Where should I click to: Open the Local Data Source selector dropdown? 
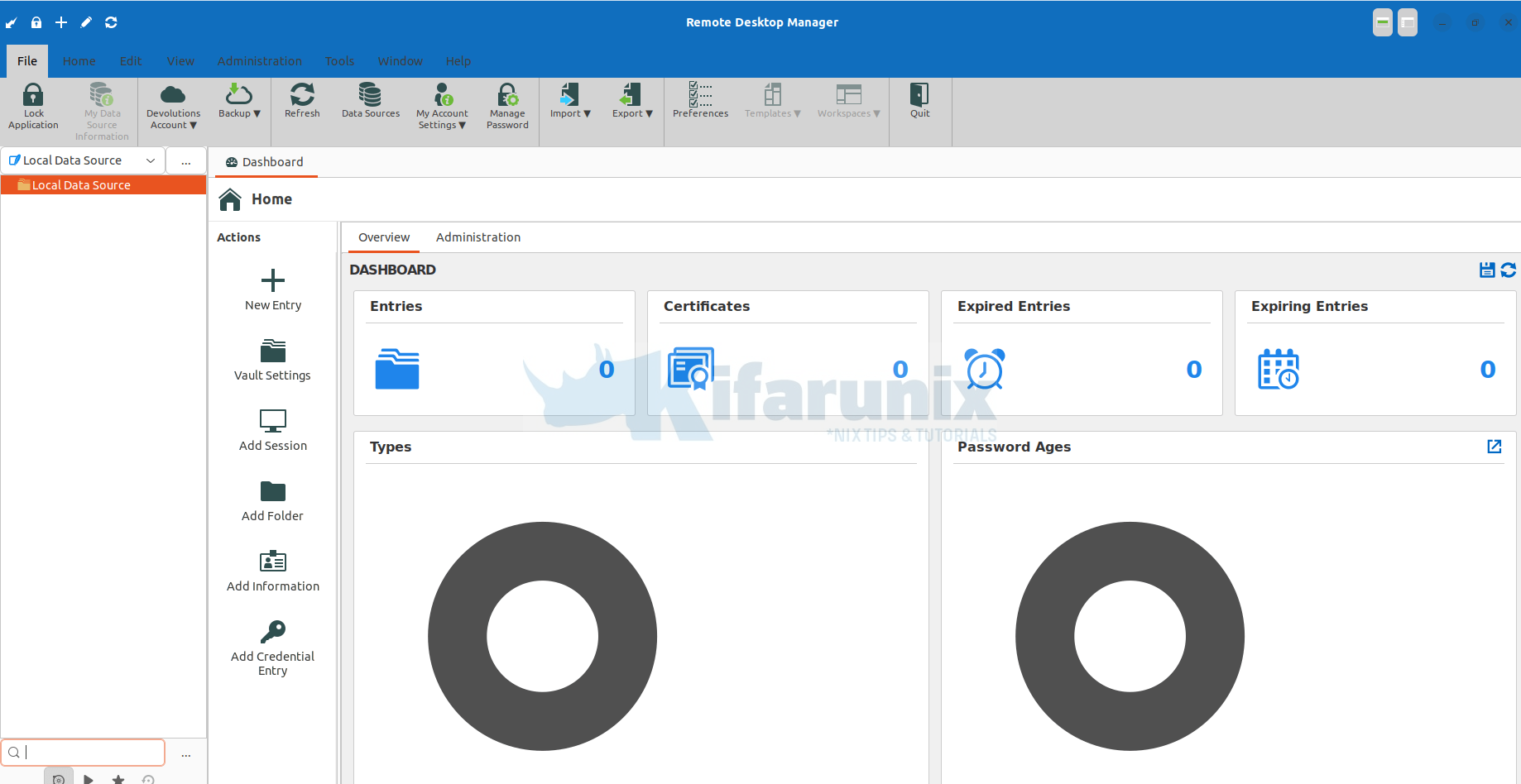(x=151, y=160)
